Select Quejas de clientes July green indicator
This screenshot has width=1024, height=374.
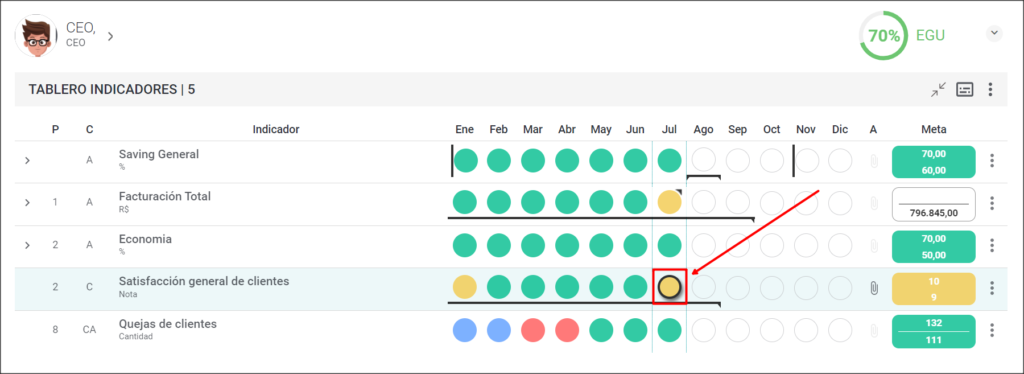click(669, 330)
